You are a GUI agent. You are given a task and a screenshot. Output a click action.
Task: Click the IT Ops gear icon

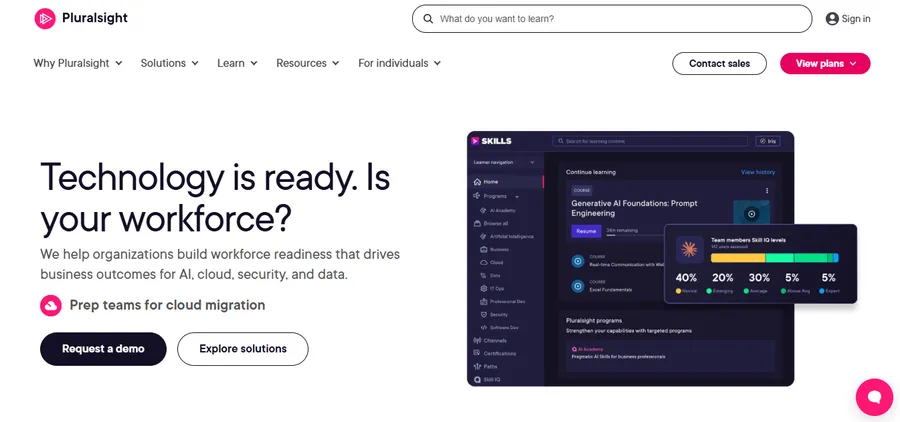click(x=484, y=288)
